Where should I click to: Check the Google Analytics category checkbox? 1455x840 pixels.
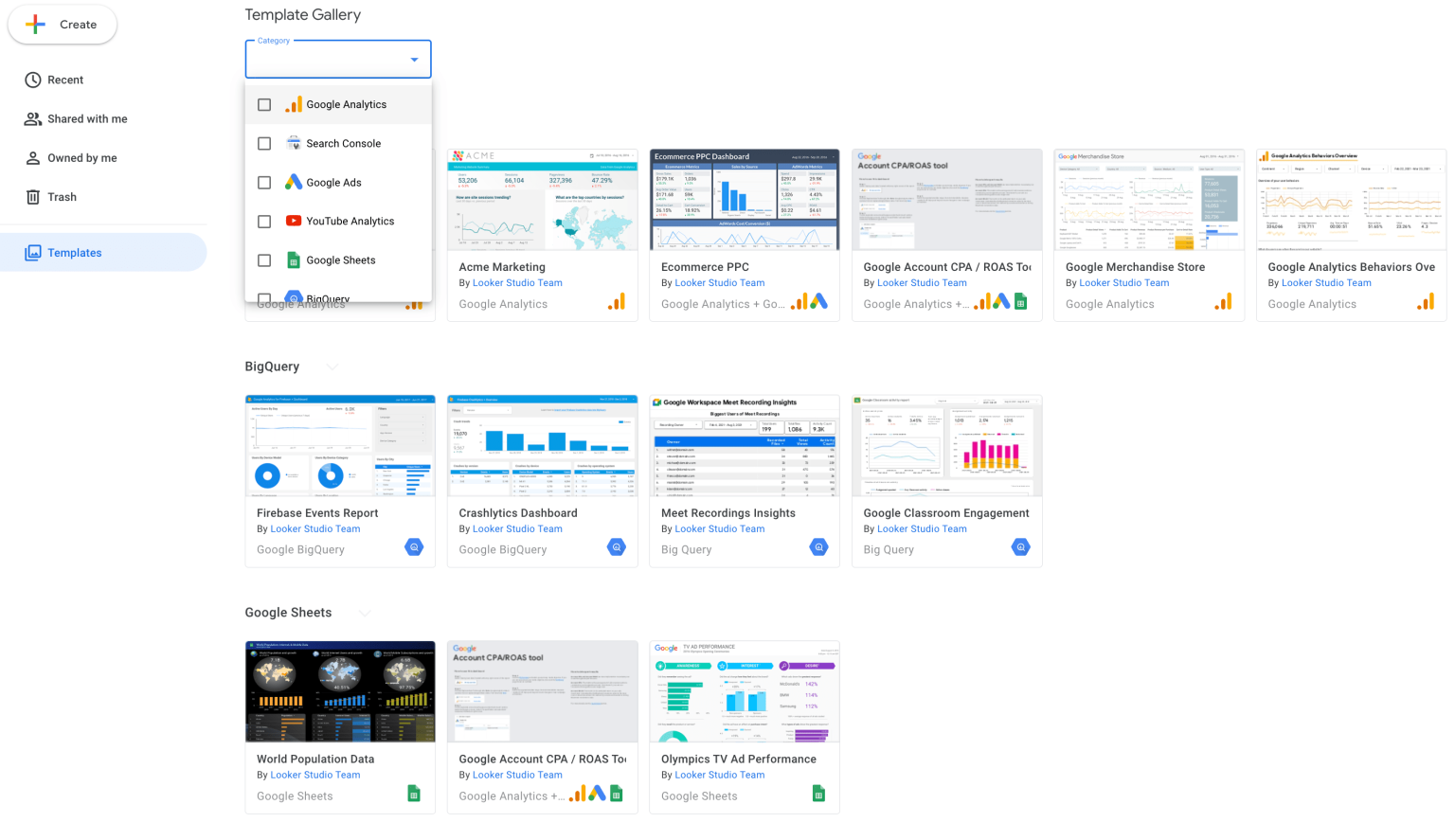point(263,104)
